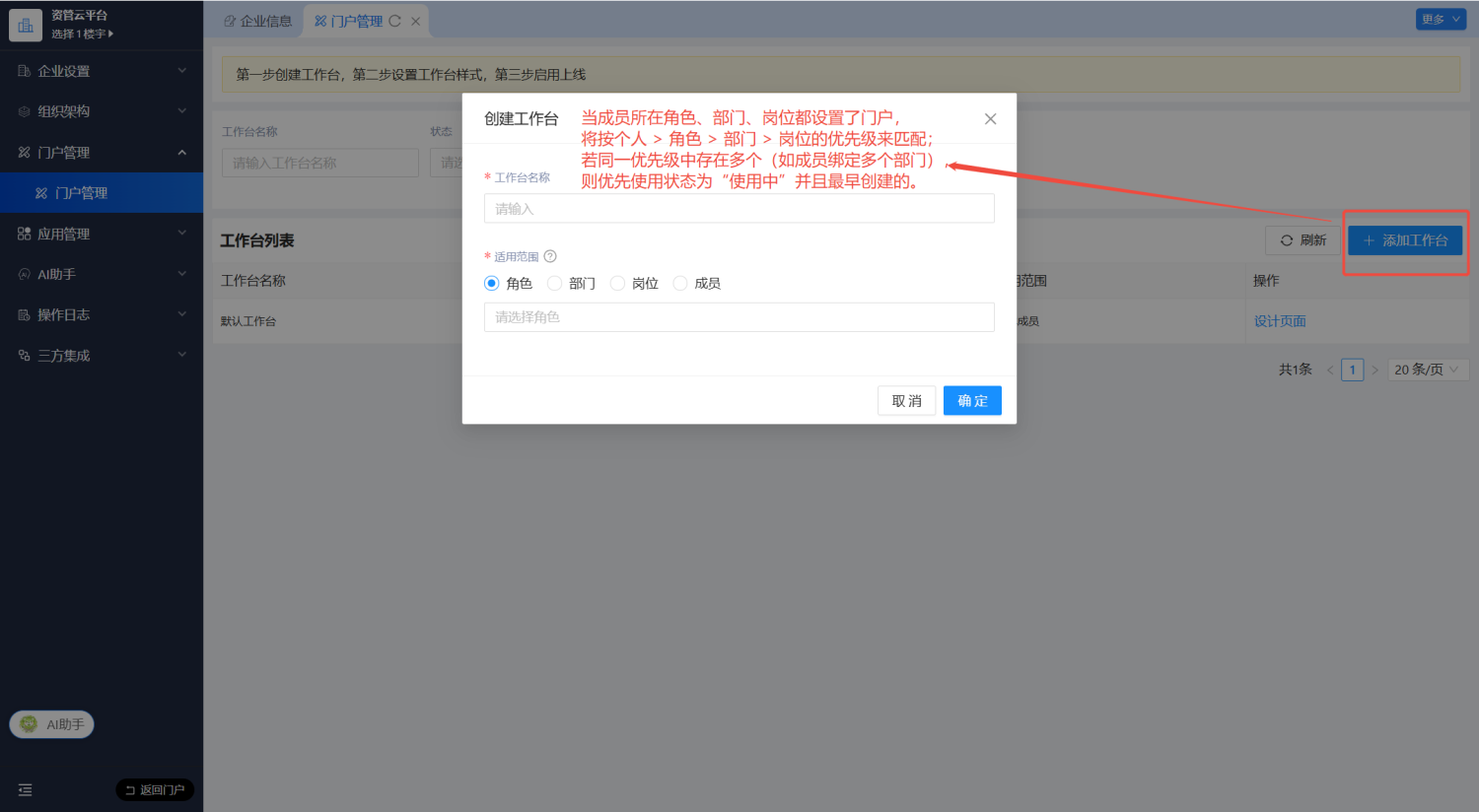
Task: Select the 岗位 radio option
Action: pyautogui.click(x=617, y=283)
